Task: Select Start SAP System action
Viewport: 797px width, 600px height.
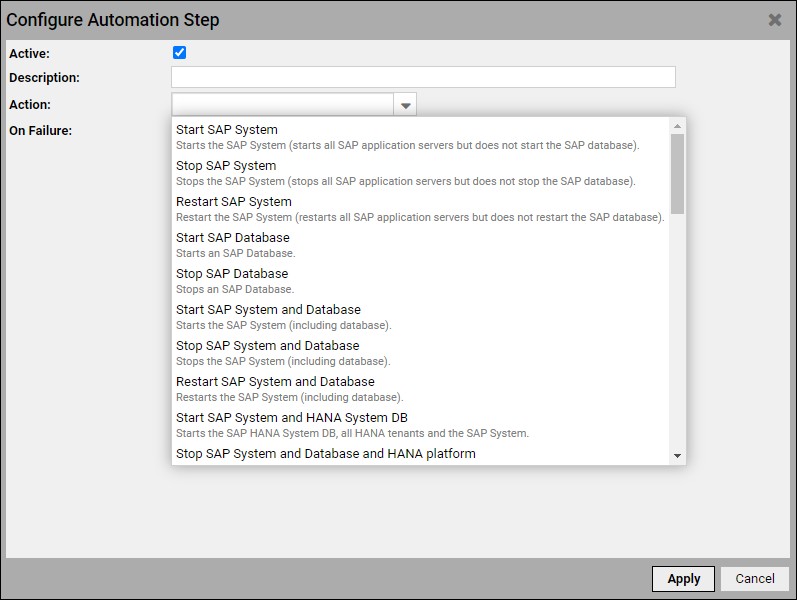Action: point(421,137)
